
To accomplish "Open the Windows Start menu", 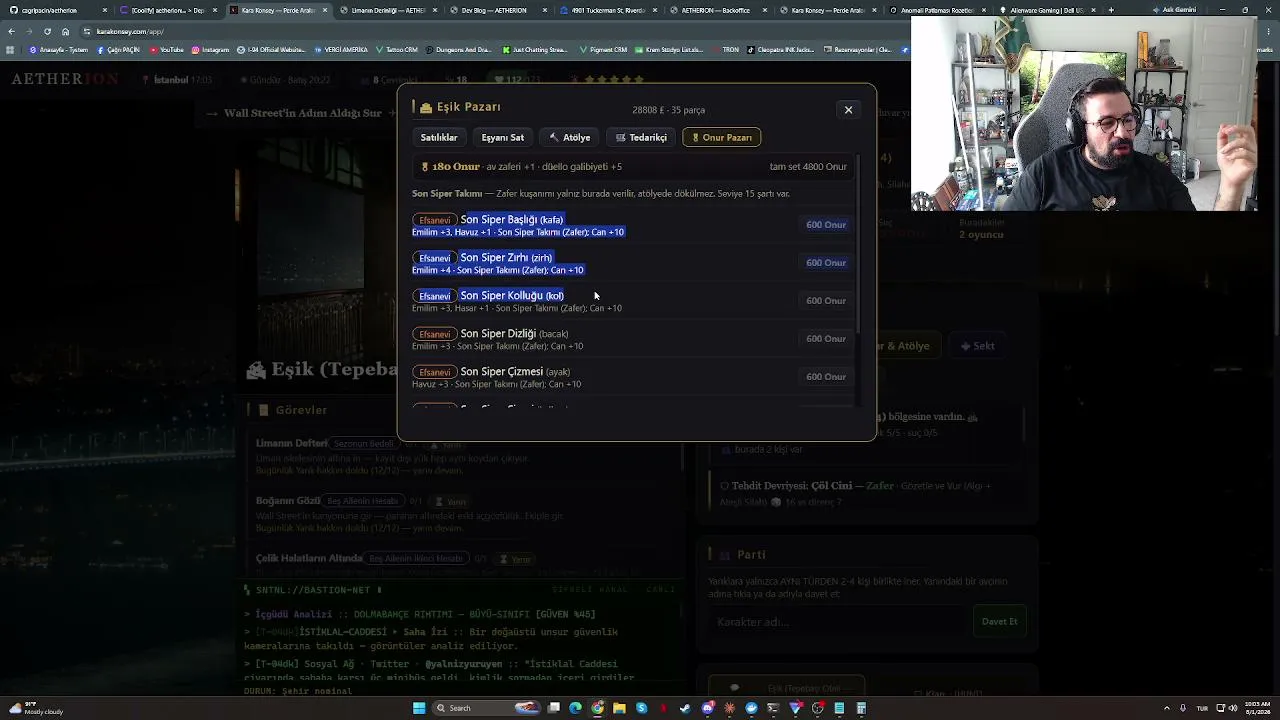I will (419, 708).
